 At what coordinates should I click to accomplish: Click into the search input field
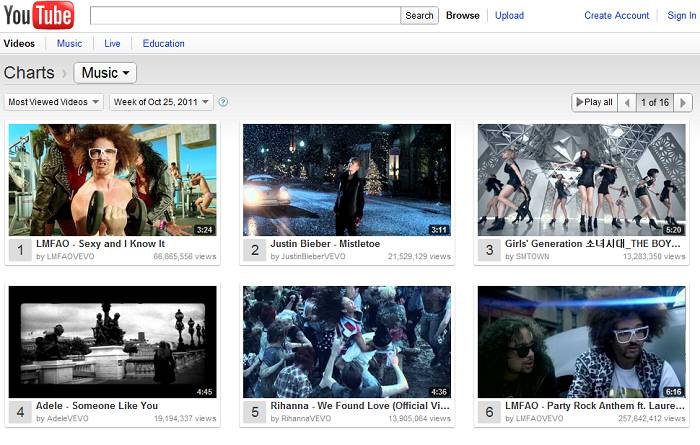tap(245, 16)
